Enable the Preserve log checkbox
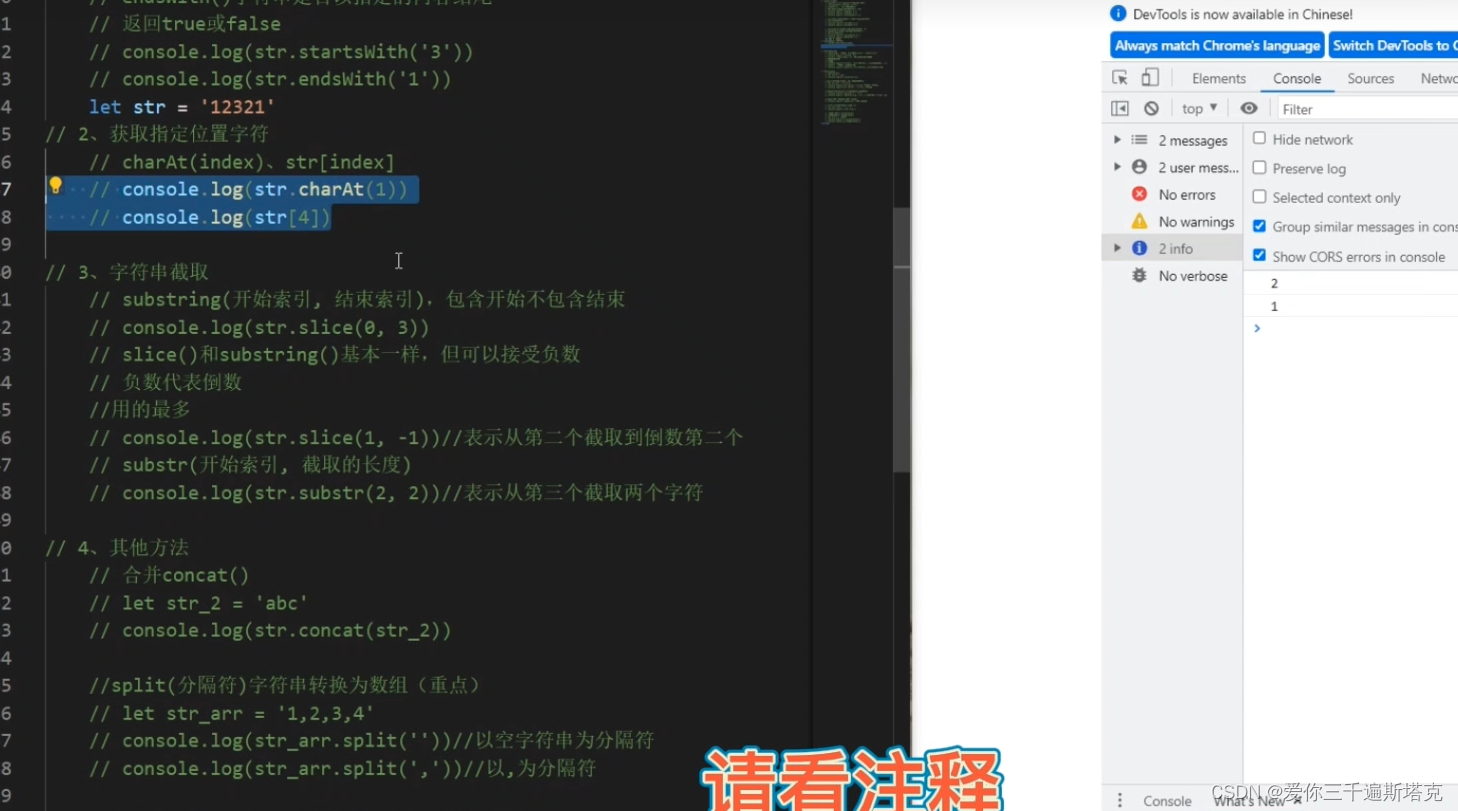Image resolution: width=1458 pixels, height=811 pixels. coord(1259,168)
